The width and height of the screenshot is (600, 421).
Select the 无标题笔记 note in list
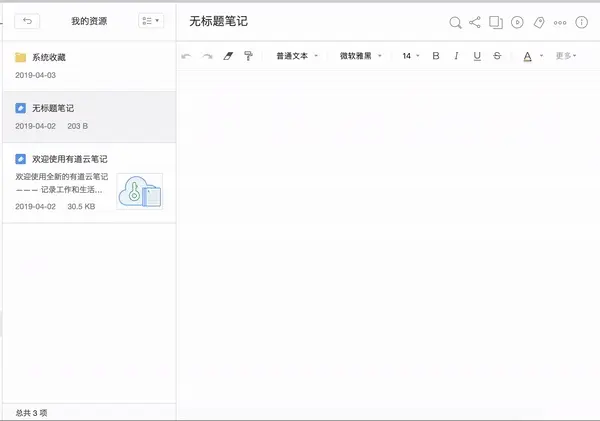89,117
